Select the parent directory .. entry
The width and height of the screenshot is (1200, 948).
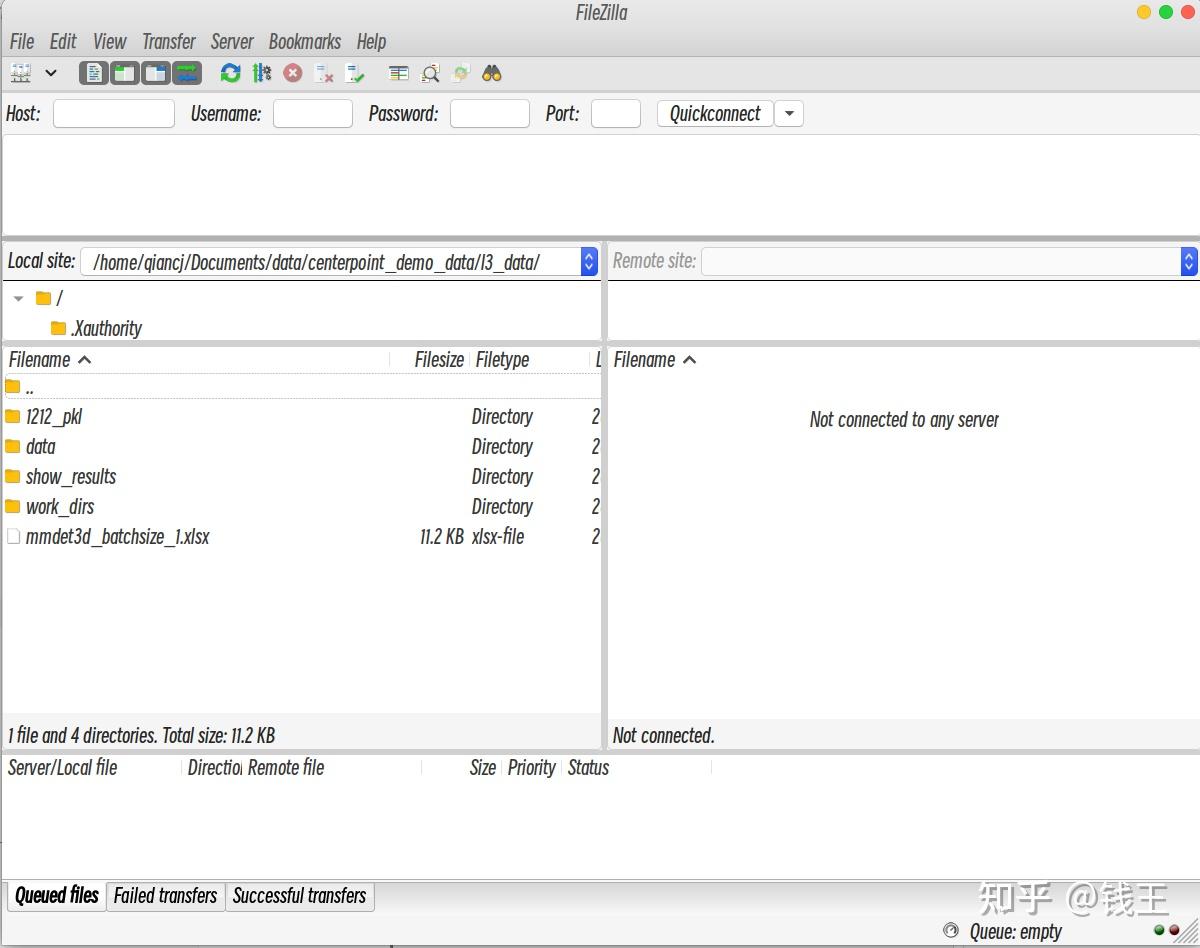coord(301,387)
